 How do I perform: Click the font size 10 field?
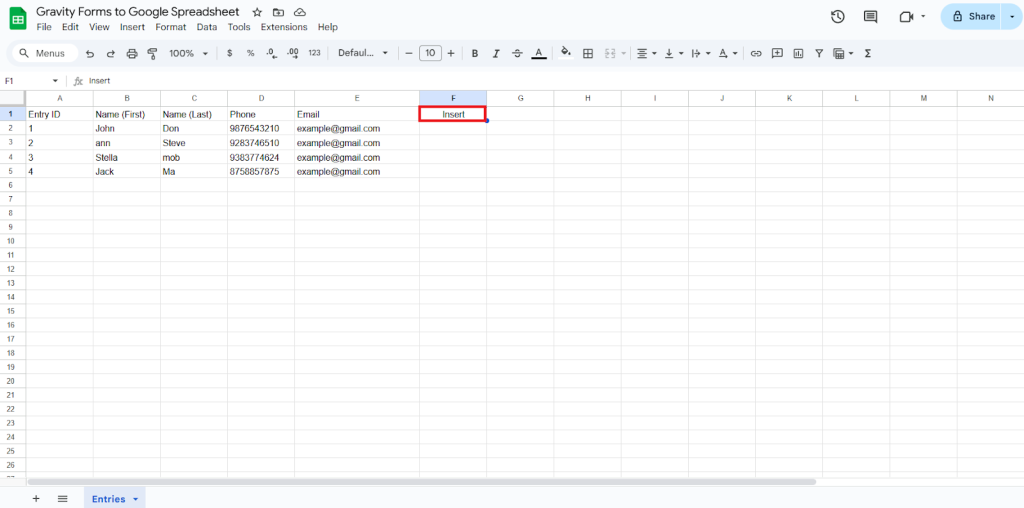430,54
